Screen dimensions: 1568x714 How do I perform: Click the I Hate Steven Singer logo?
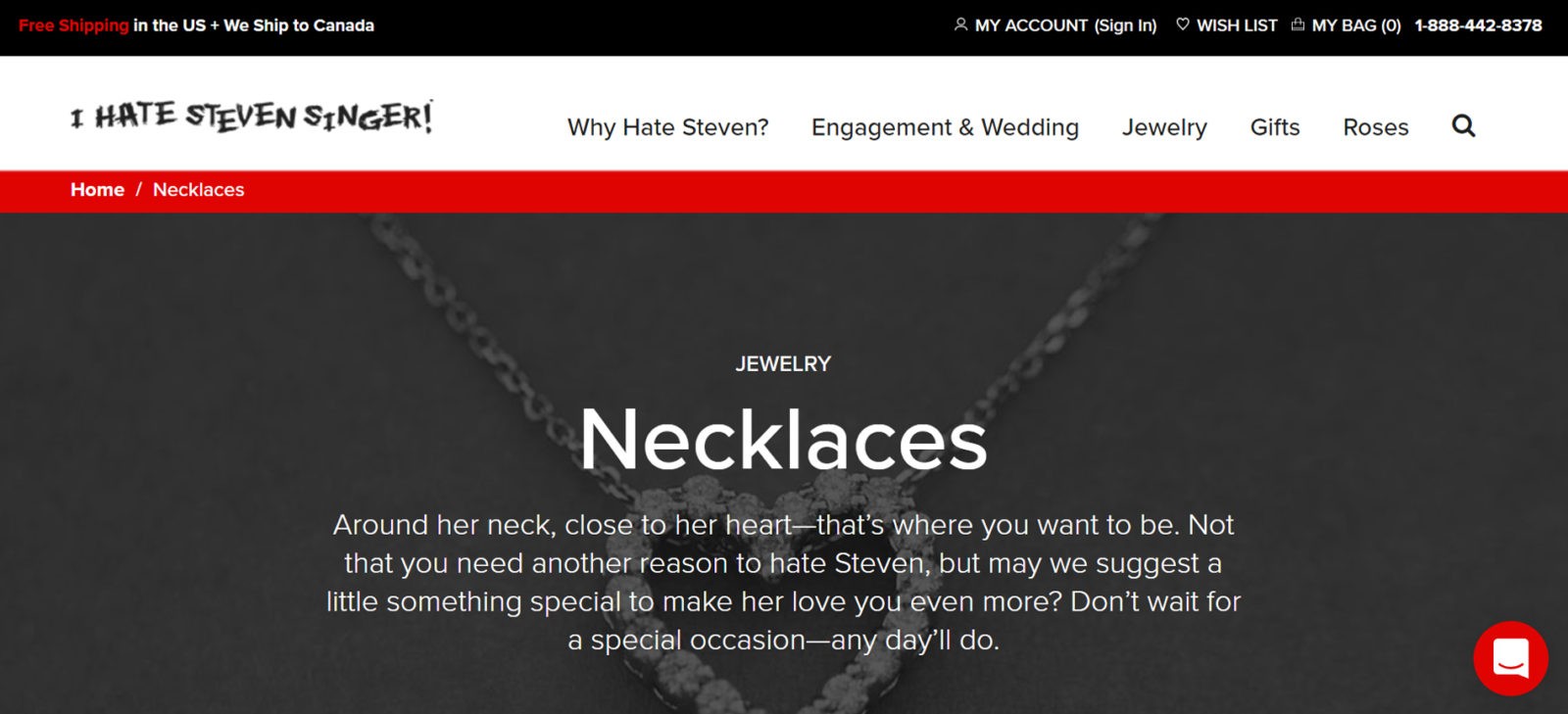[251, 116]
